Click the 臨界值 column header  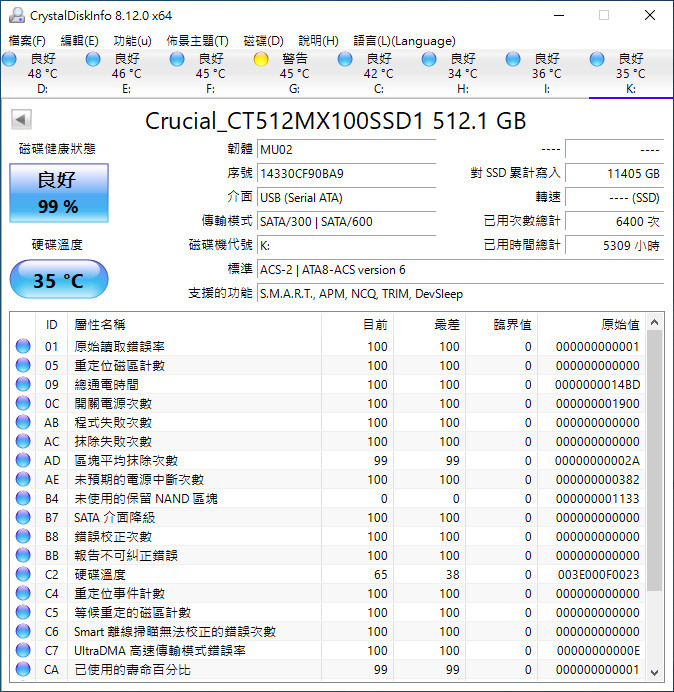[x=502, y=325]
